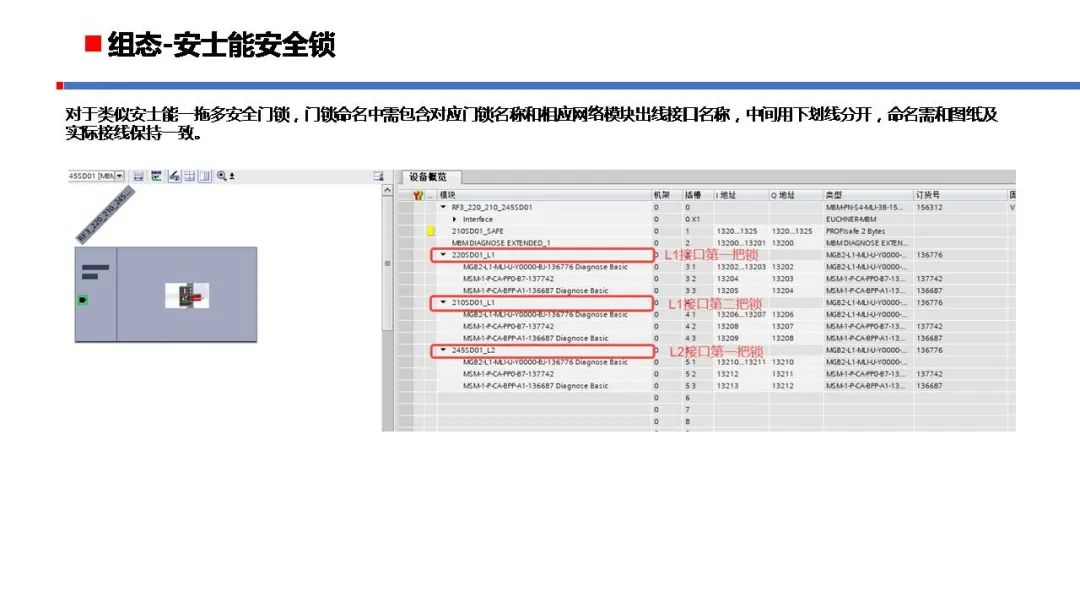The height and width of the screenshot is (608, 1080).
Task: Toggle the column options box left of 模块 header
Action: [x=430, y=193]
